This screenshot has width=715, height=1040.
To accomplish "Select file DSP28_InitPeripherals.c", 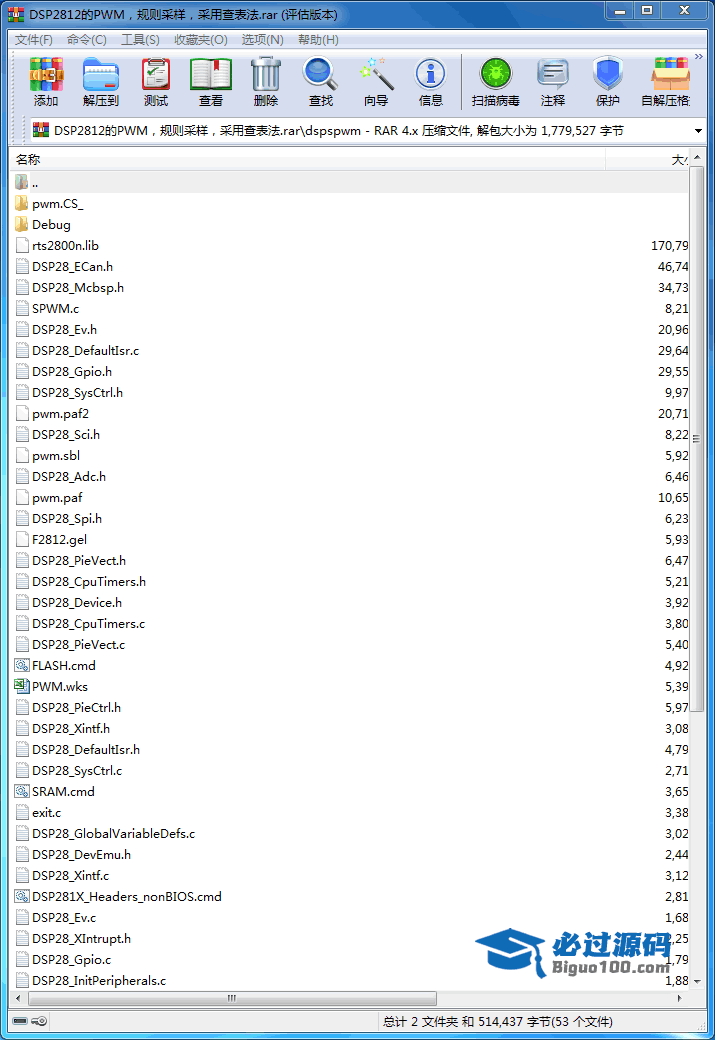I will 99,981.
